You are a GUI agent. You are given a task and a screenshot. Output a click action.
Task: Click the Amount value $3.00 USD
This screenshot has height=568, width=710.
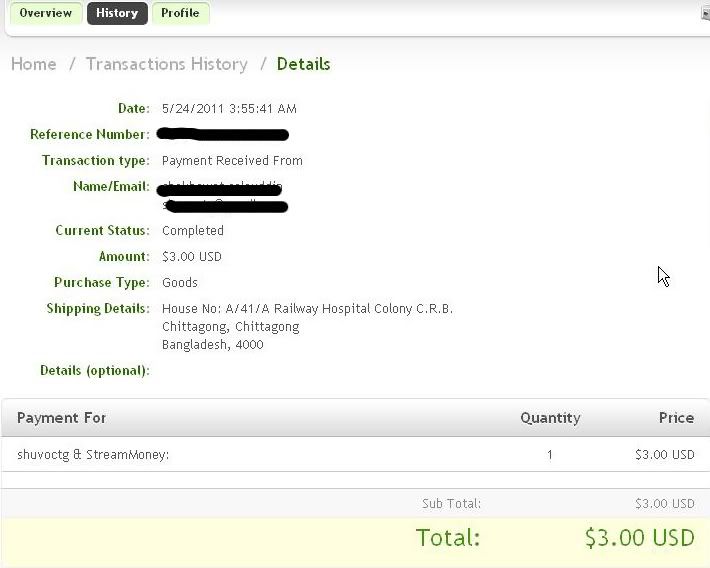192,257
